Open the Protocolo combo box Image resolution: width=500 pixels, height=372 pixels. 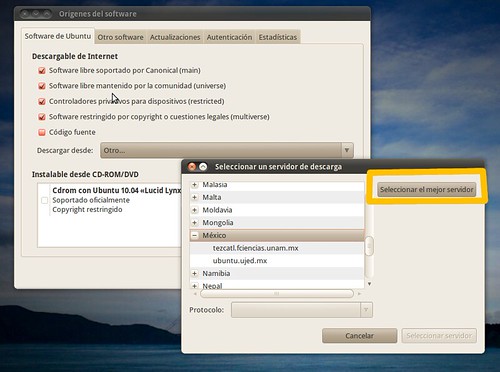tap(302, 310)
